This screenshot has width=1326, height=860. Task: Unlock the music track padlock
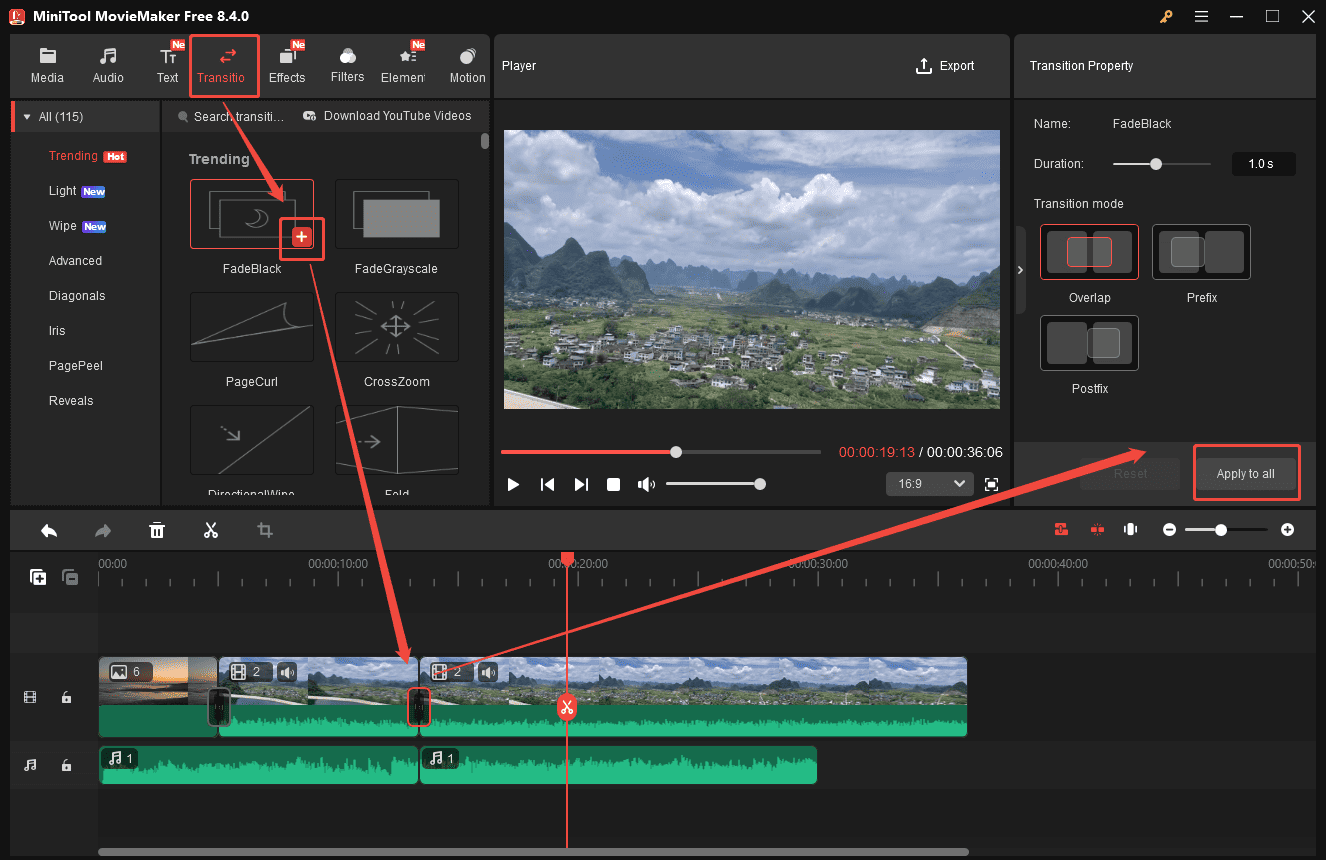[66, 765]
